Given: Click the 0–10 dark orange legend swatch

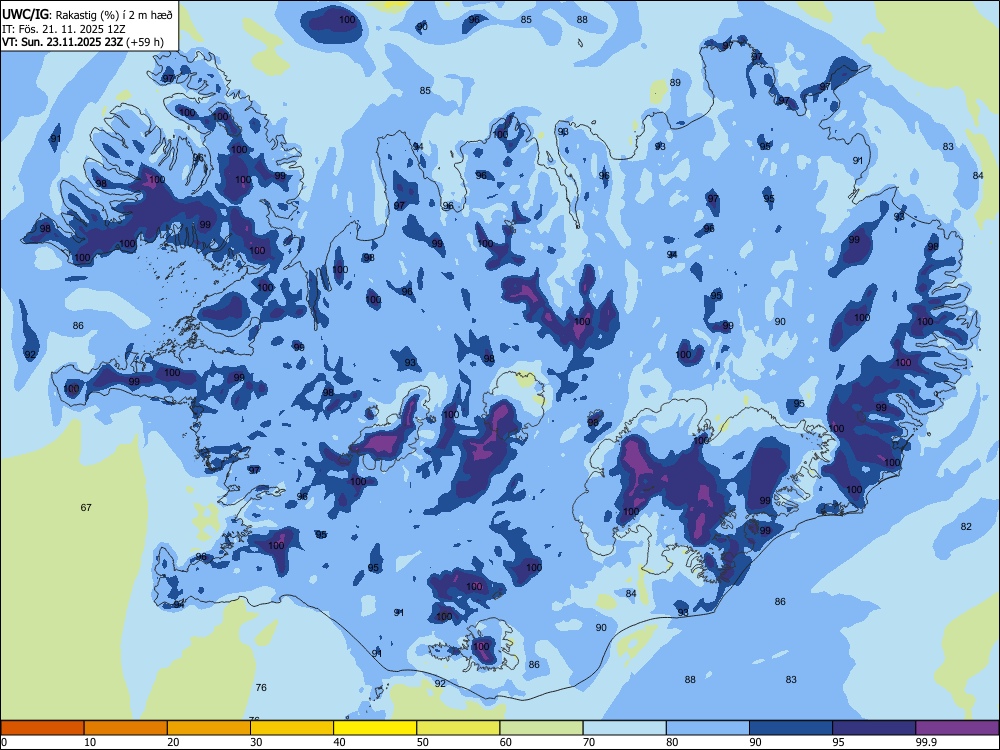Looking at the screenshot, I should [43, 728].
